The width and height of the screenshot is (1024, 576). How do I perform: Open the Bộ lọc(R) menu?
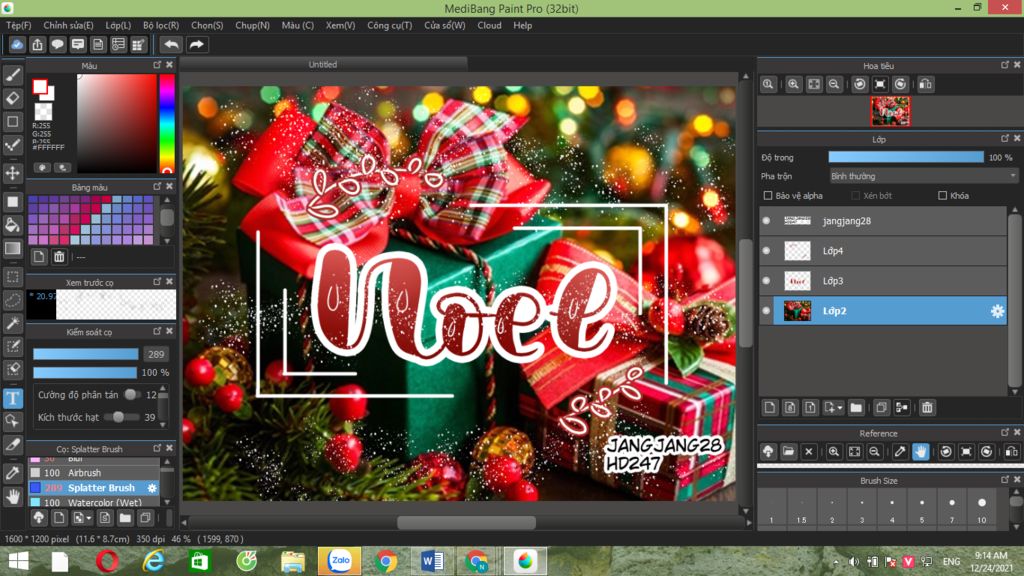pos(161,25)
